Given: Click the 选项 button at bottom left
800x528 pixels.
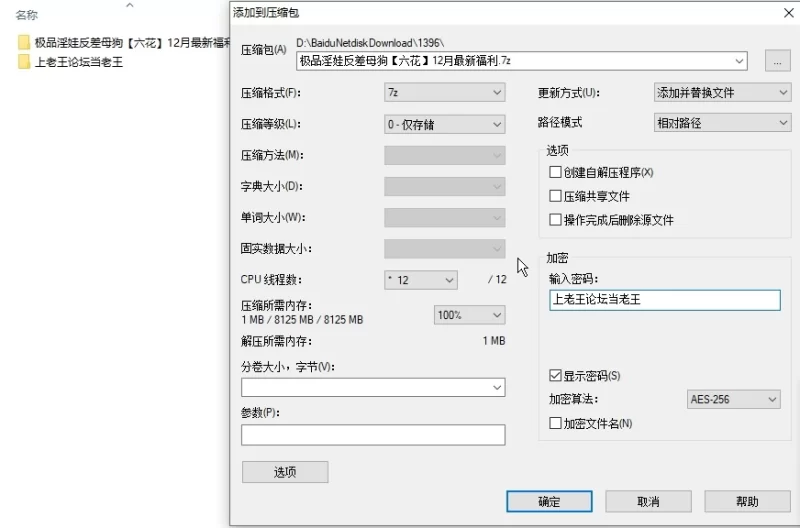Looking at the screenshot, I should tap(285, 472).
